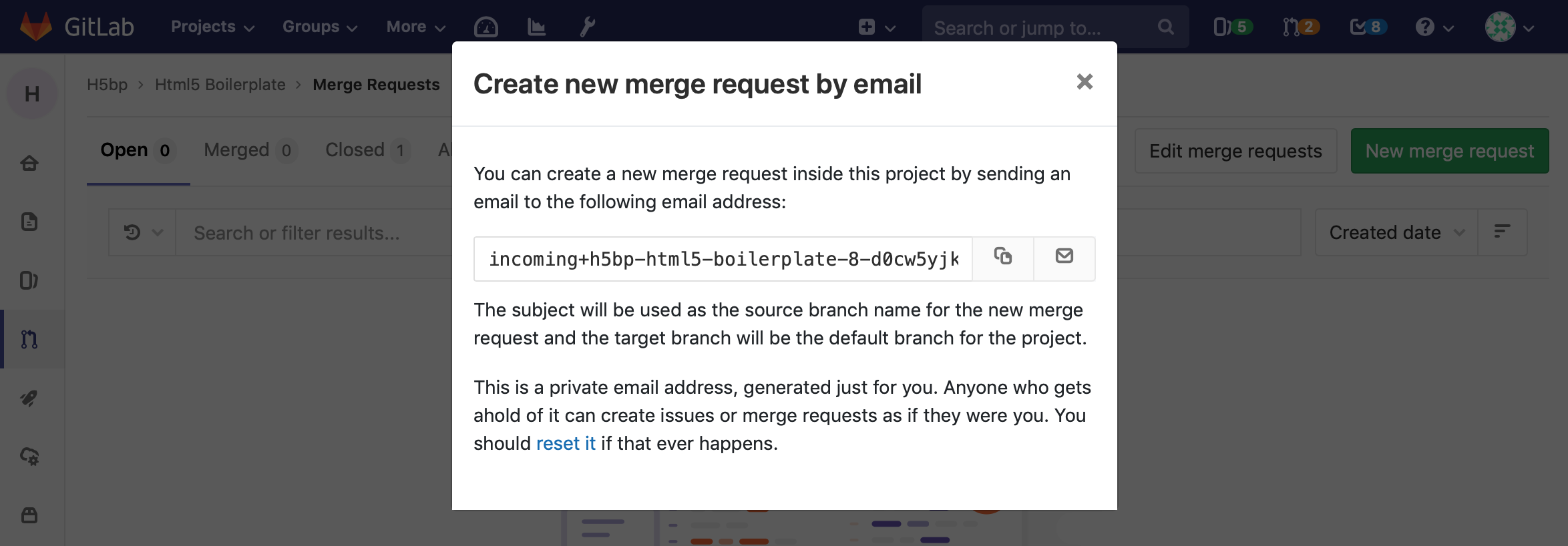Open the to-do list badge showing 8
Viewport: 1568px width, 546px height.
click(1368, 27)
